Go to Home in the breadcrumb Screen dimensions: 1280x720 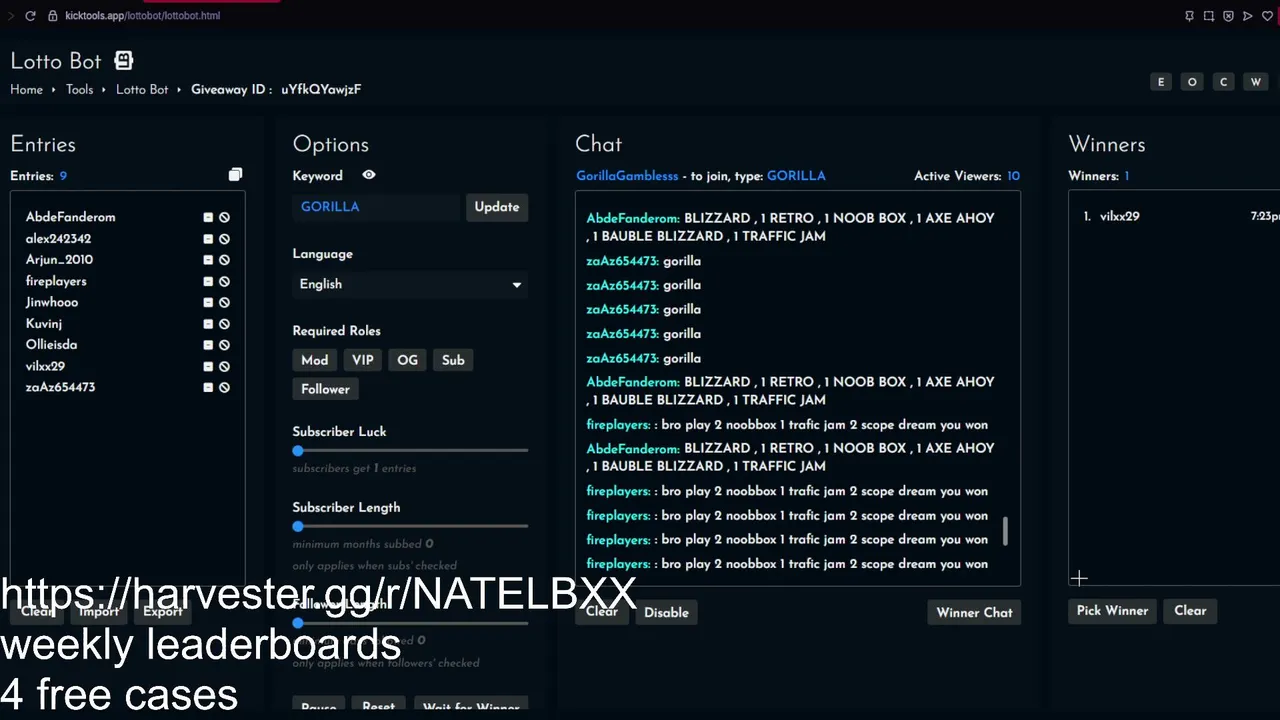[x=27, y=89]
